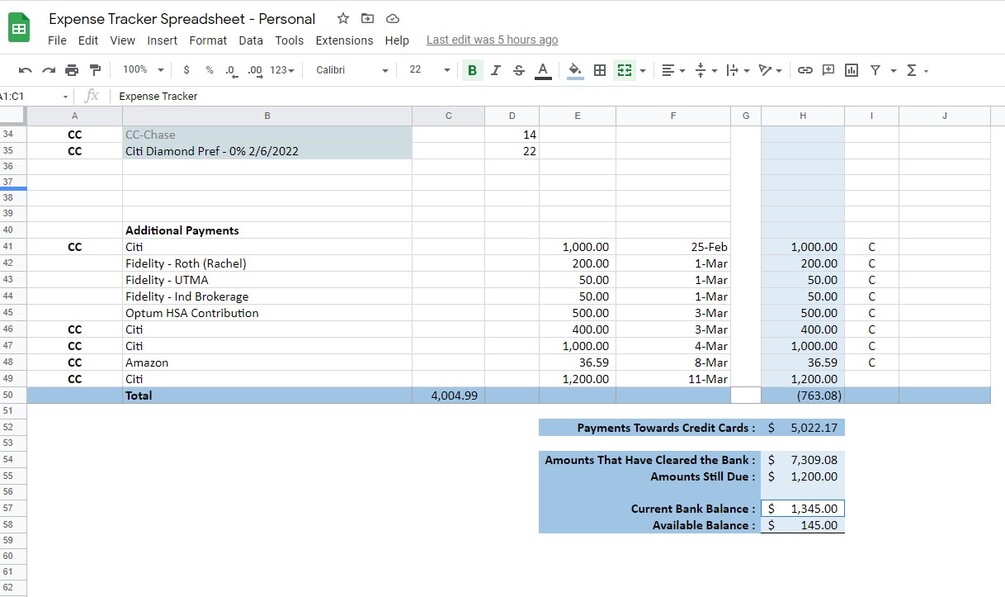
Task: Select the Amazon 36.59 amount in column E
Action: coord(577,362)
